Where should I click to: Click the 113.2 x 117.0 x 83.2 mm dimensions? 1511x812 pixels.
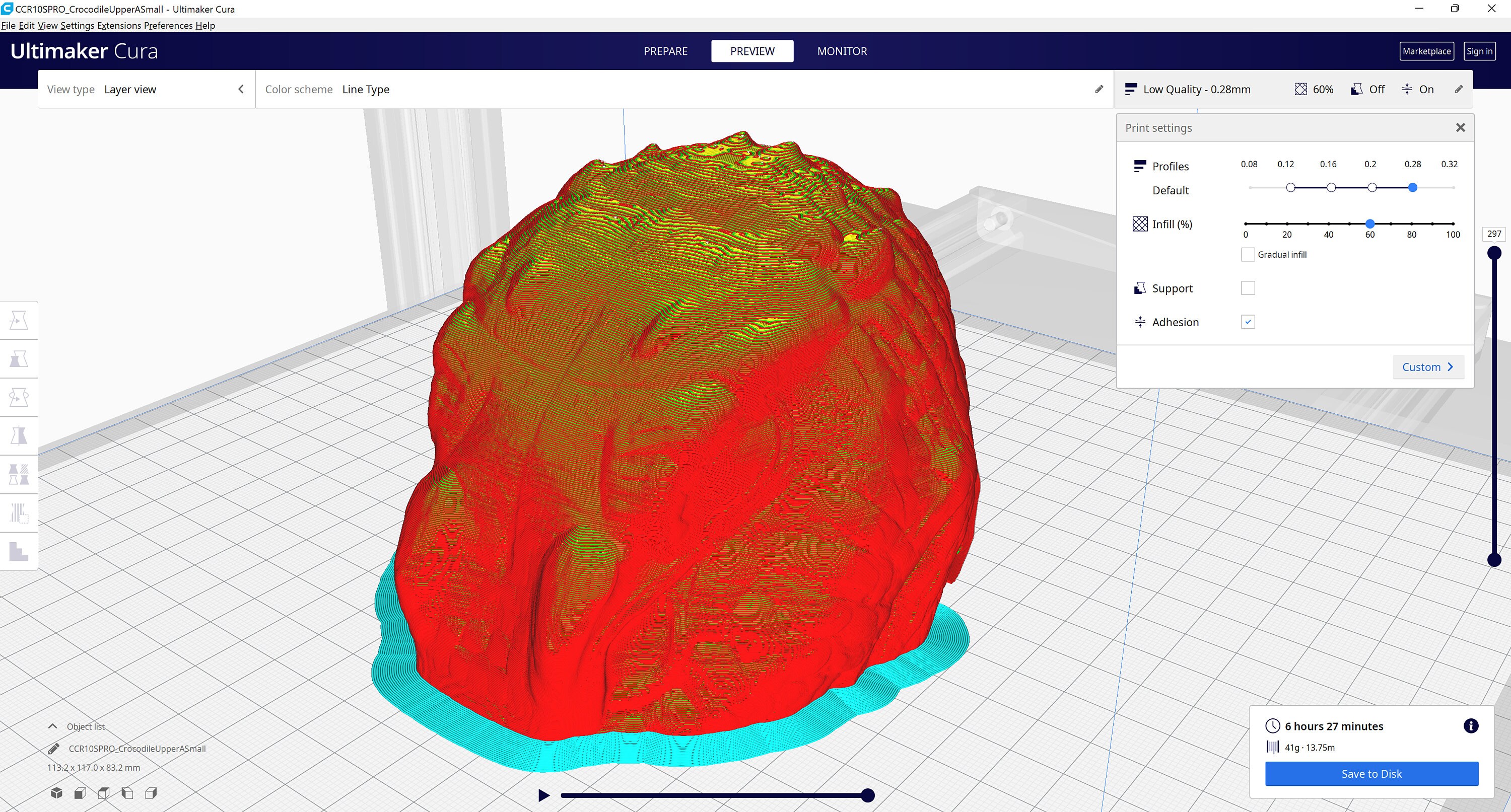click(93, 767)
